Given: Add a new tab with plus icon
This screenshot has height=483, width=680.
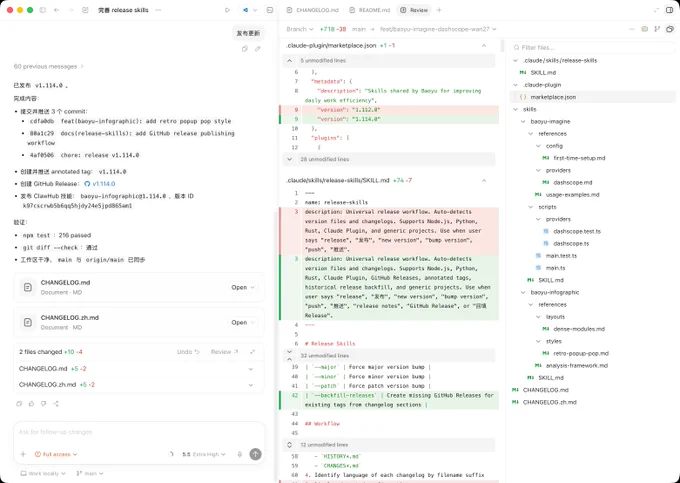Looking at the screenshot, I should tap(439, 10).
